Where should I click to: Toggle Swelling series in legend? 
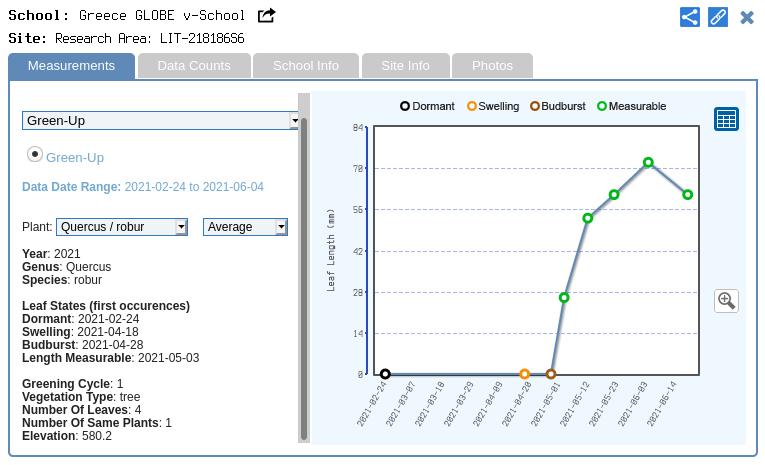coord(472,106)
